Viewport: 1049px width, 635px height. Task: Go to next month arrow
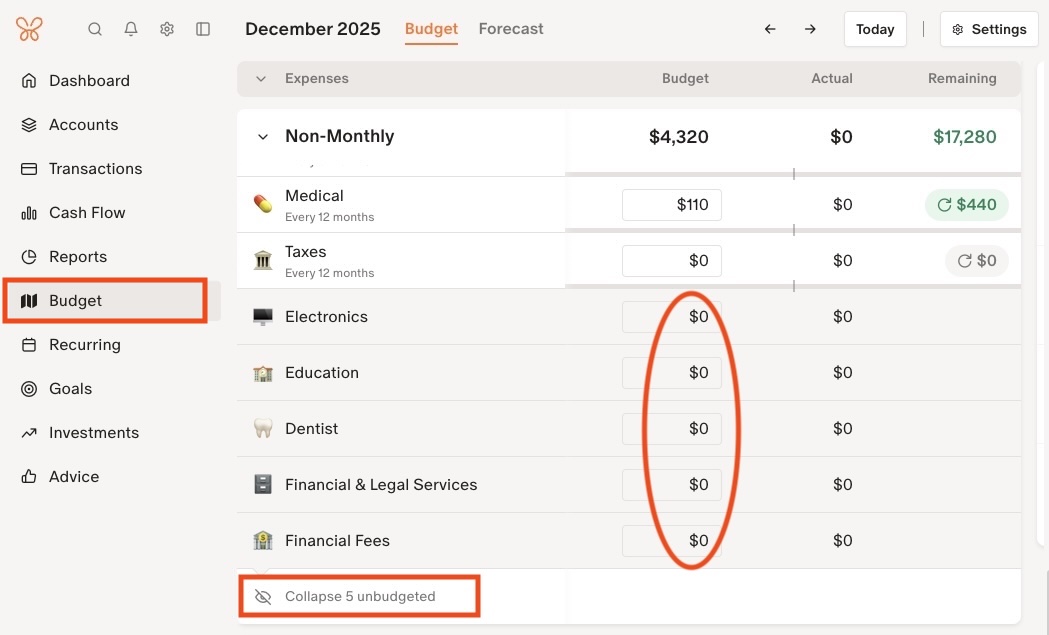[810, 29]
